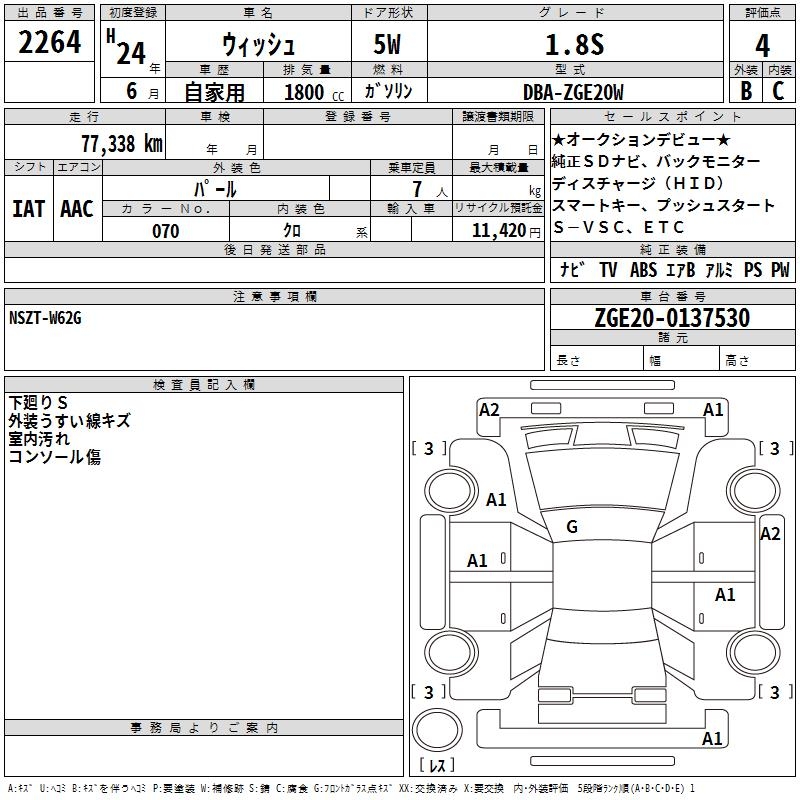The image size is (800, 800).
Task: Click the inspector note コンソール傷
Action: (55, 456)
